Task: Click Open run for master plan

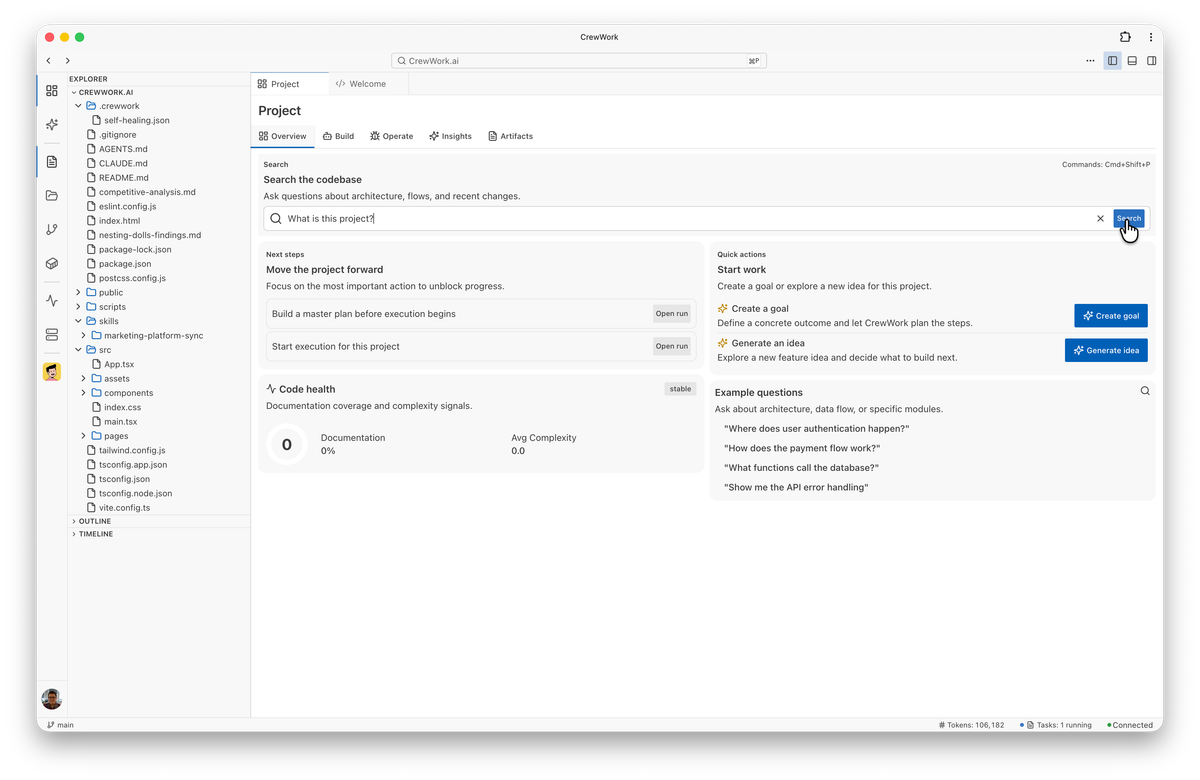Action: coord(672,314)
